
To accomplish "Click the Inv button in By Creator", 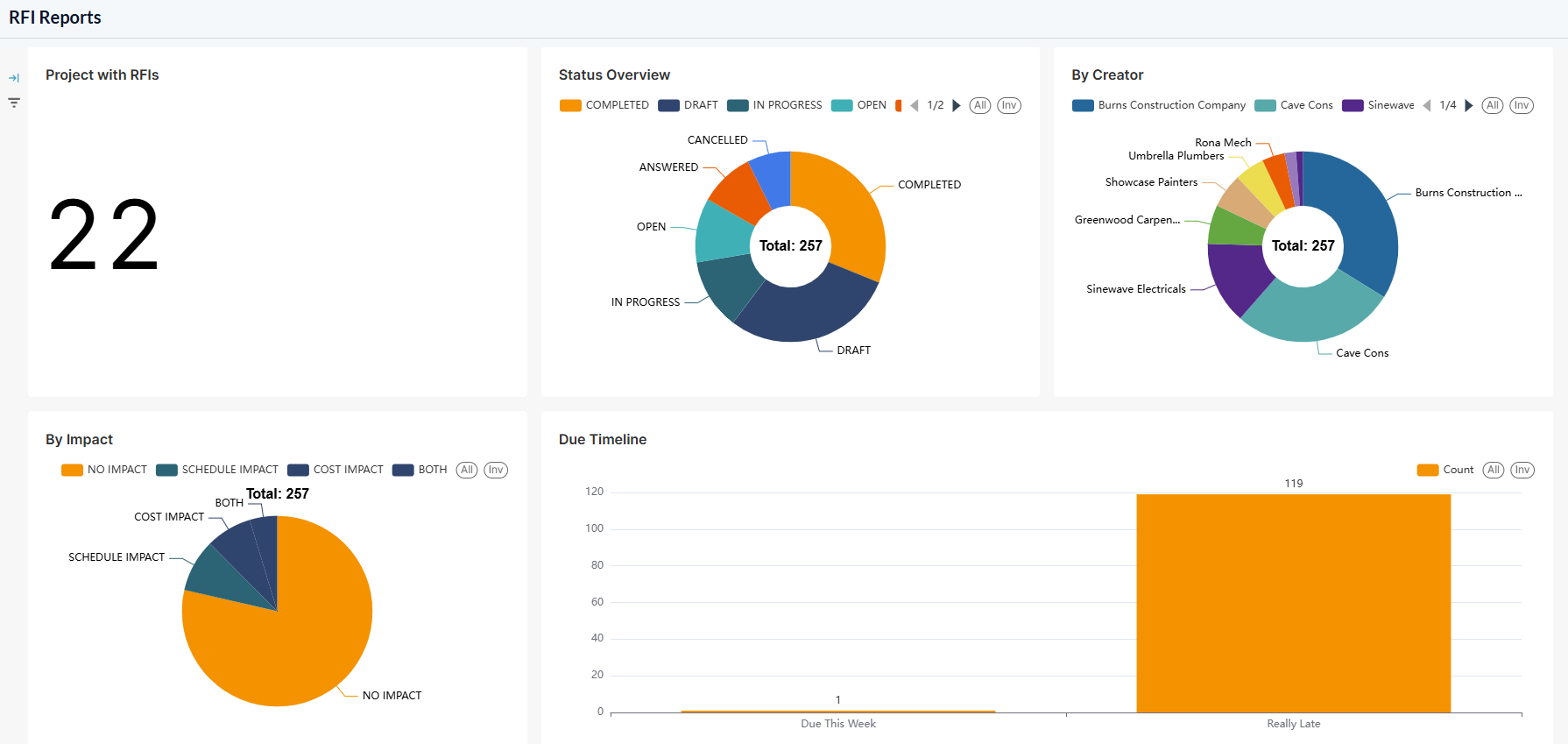I will pos(1522,105).
